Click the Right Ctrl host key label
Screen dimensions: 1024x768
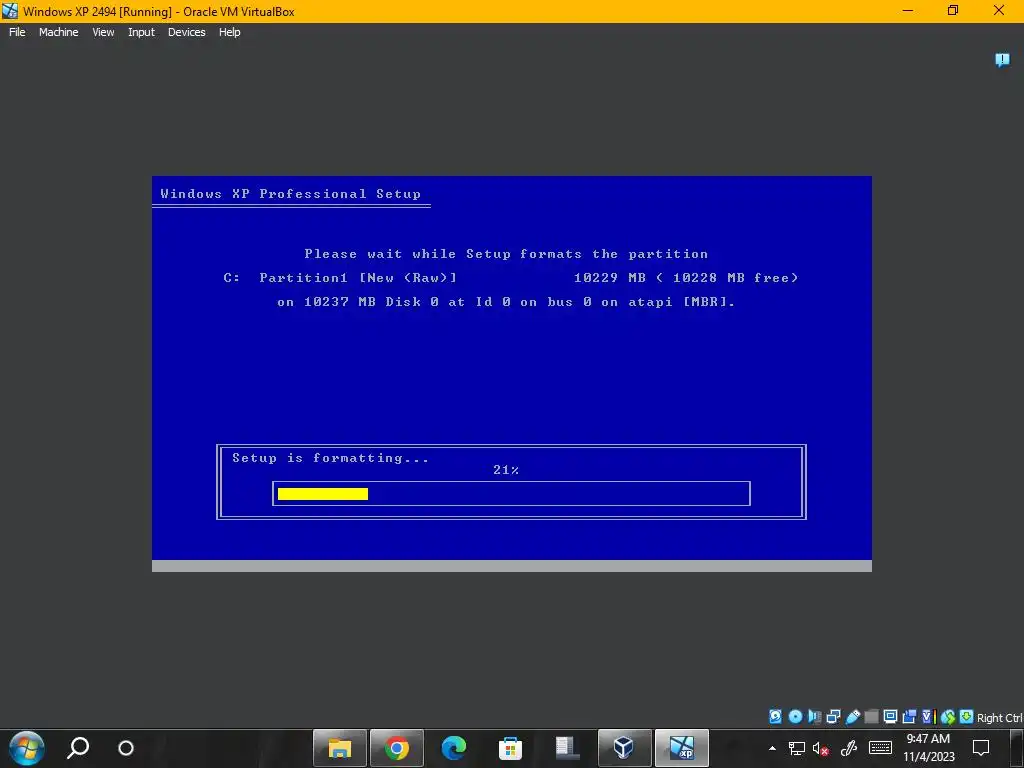[x=999, y=718]
